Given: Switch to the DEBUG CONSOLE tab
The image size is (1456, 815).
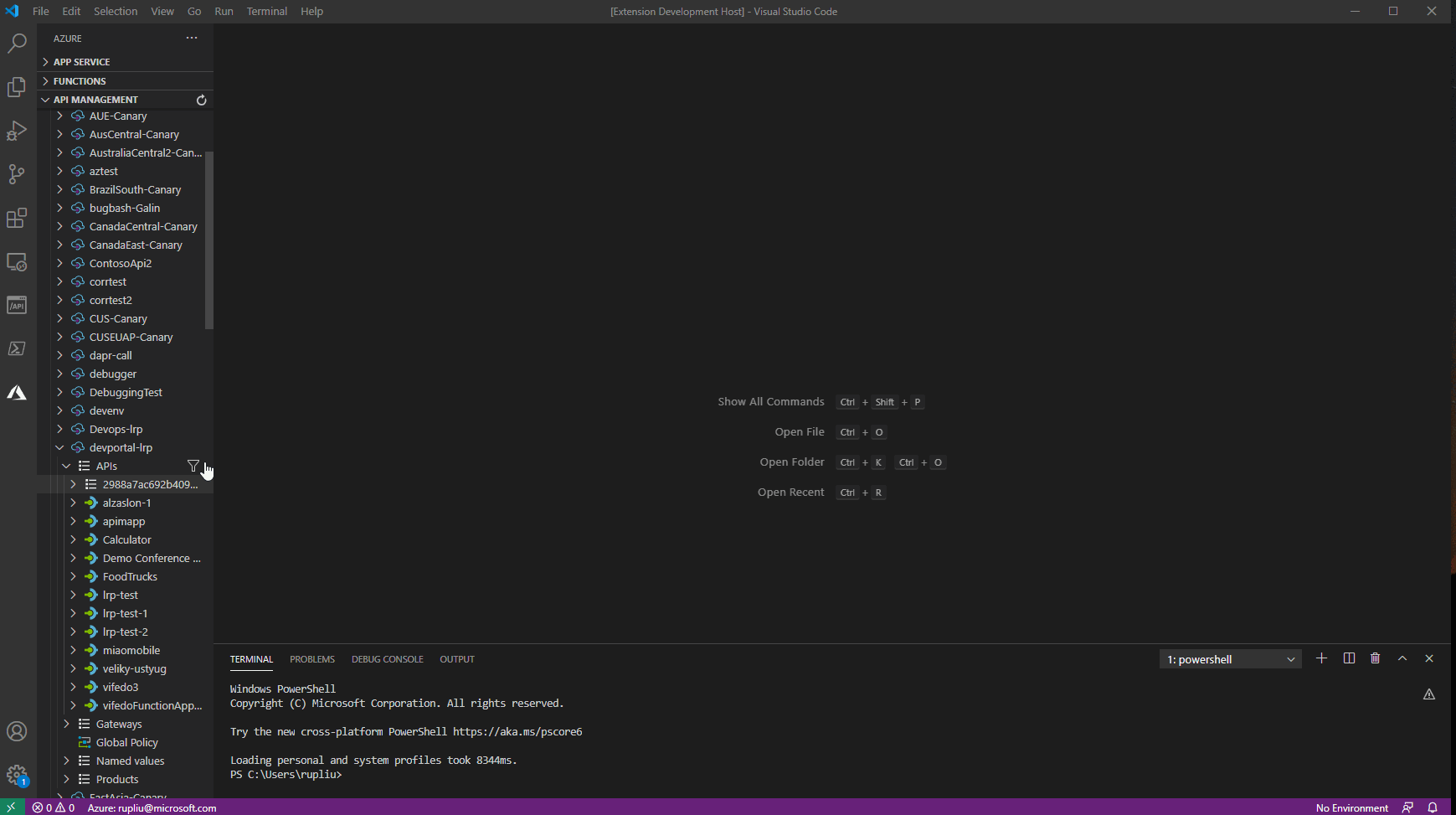Looking at the screenshot, I should (x=387, y=659).
